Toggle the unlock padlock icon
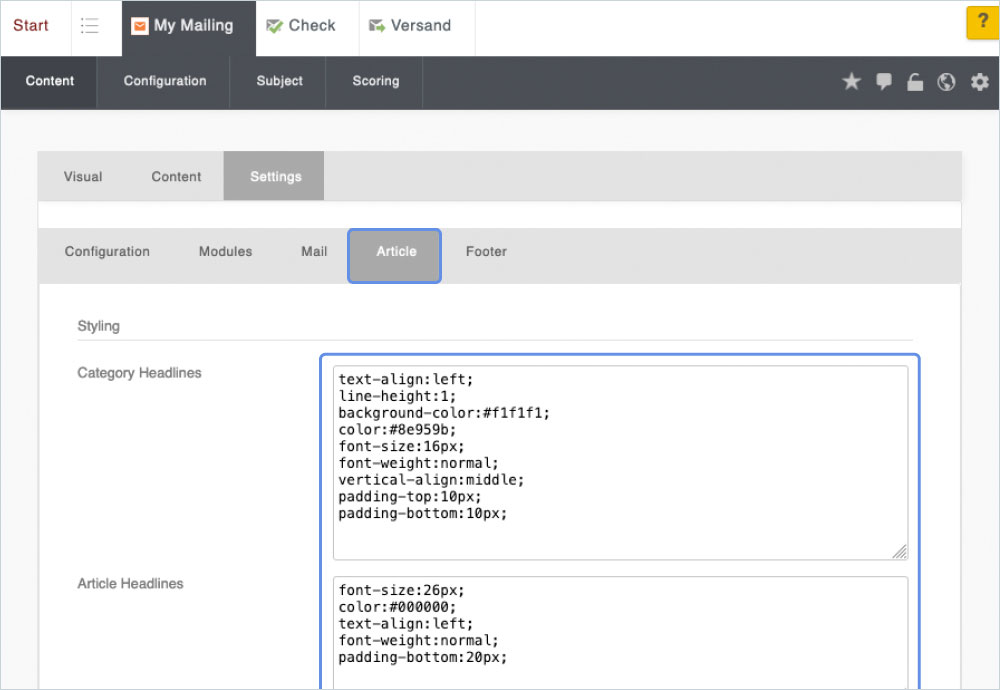This screenshot has height=690, width=1000. click(x=915, y=82)
